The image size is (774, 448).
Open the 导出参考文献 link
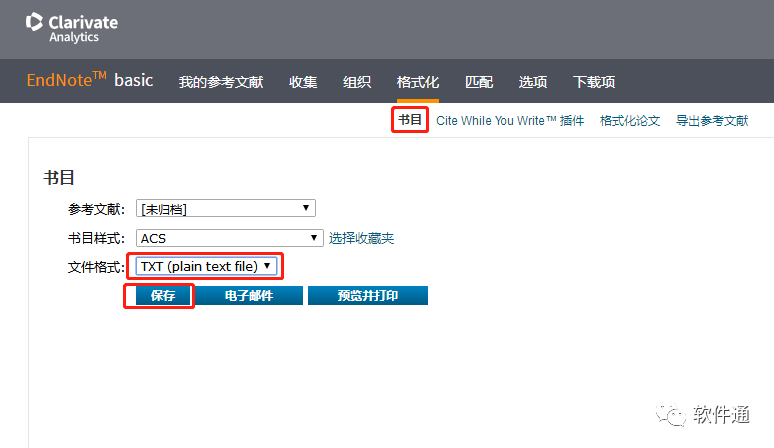pyautogui.click(x=712, y=121)
